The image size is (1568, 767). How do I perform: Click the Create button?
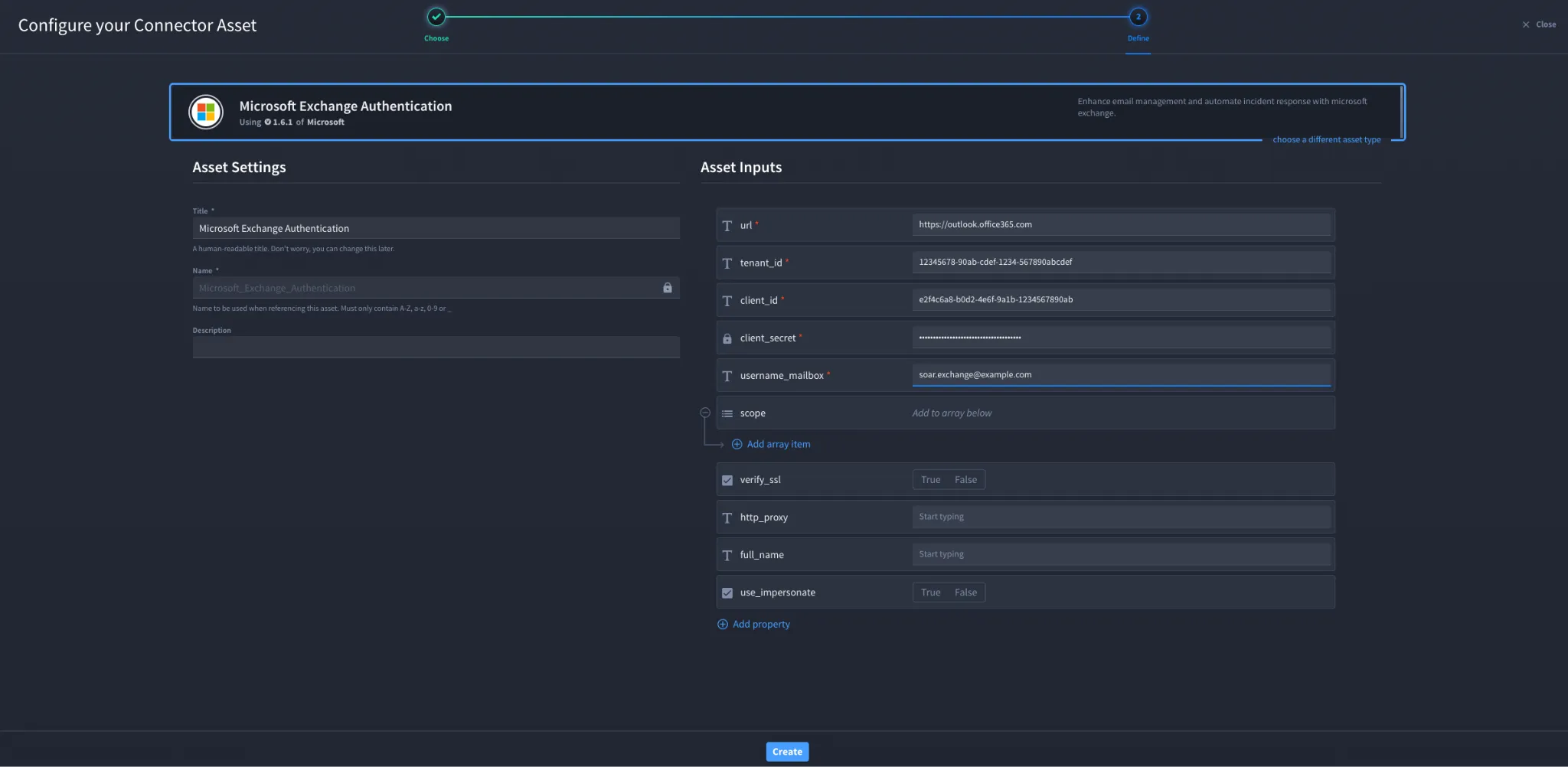click(787, 752)
